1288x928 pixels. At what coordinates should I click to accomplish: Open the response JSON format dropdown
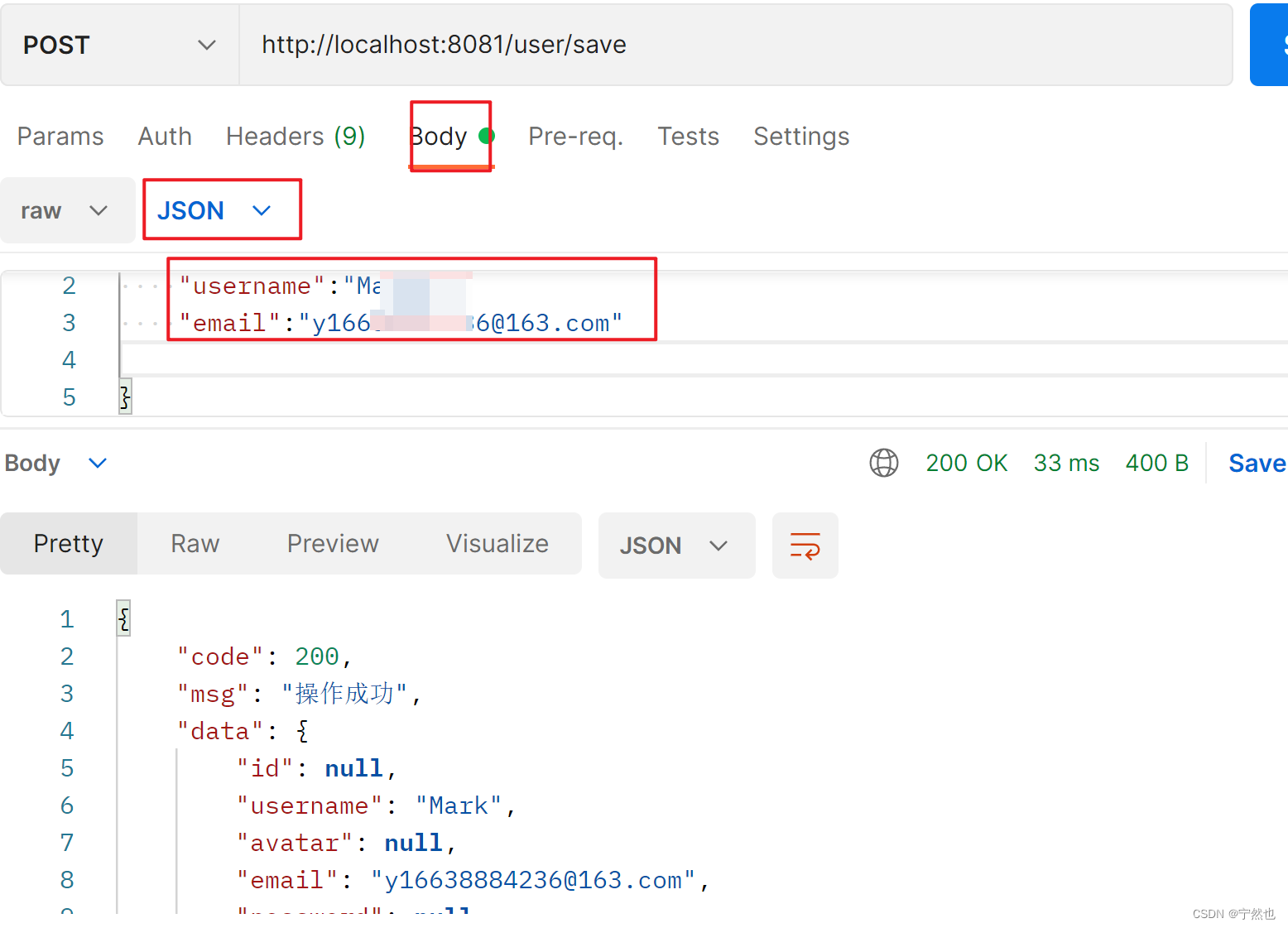(676, 546)
